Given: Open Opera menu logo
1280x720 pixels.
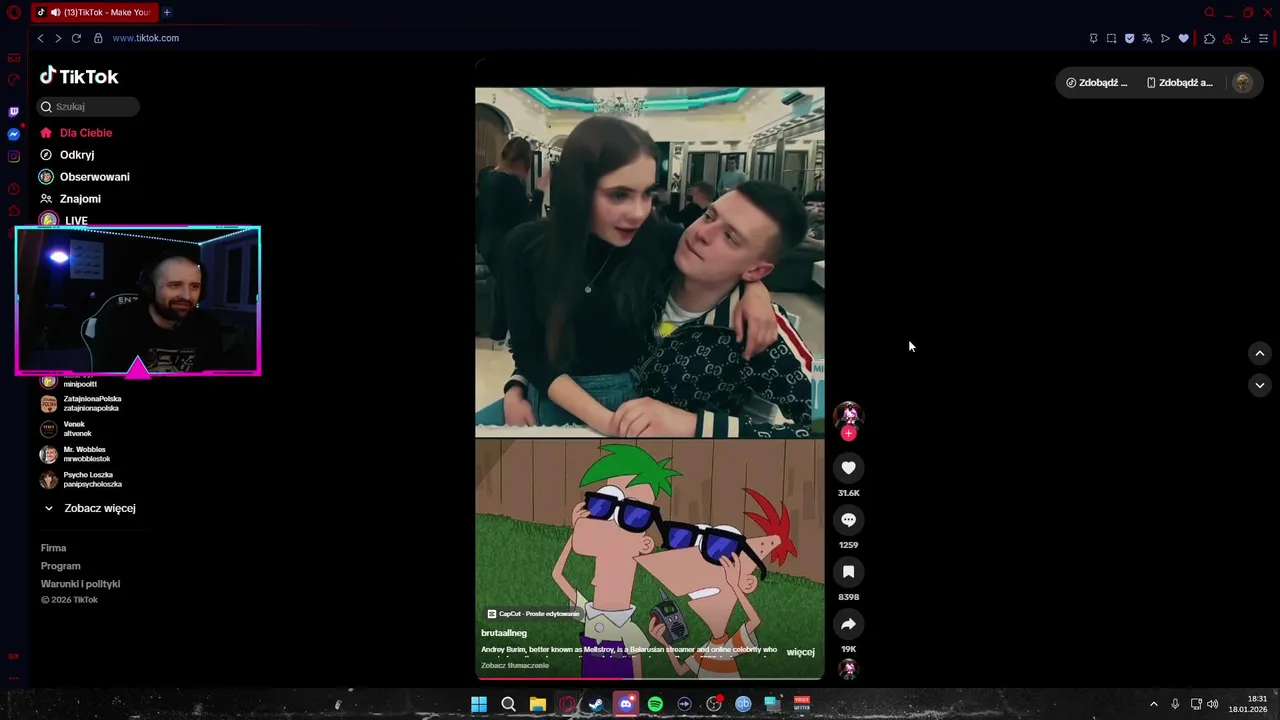Looking at the screenshot, I should (x=13, y=12).
